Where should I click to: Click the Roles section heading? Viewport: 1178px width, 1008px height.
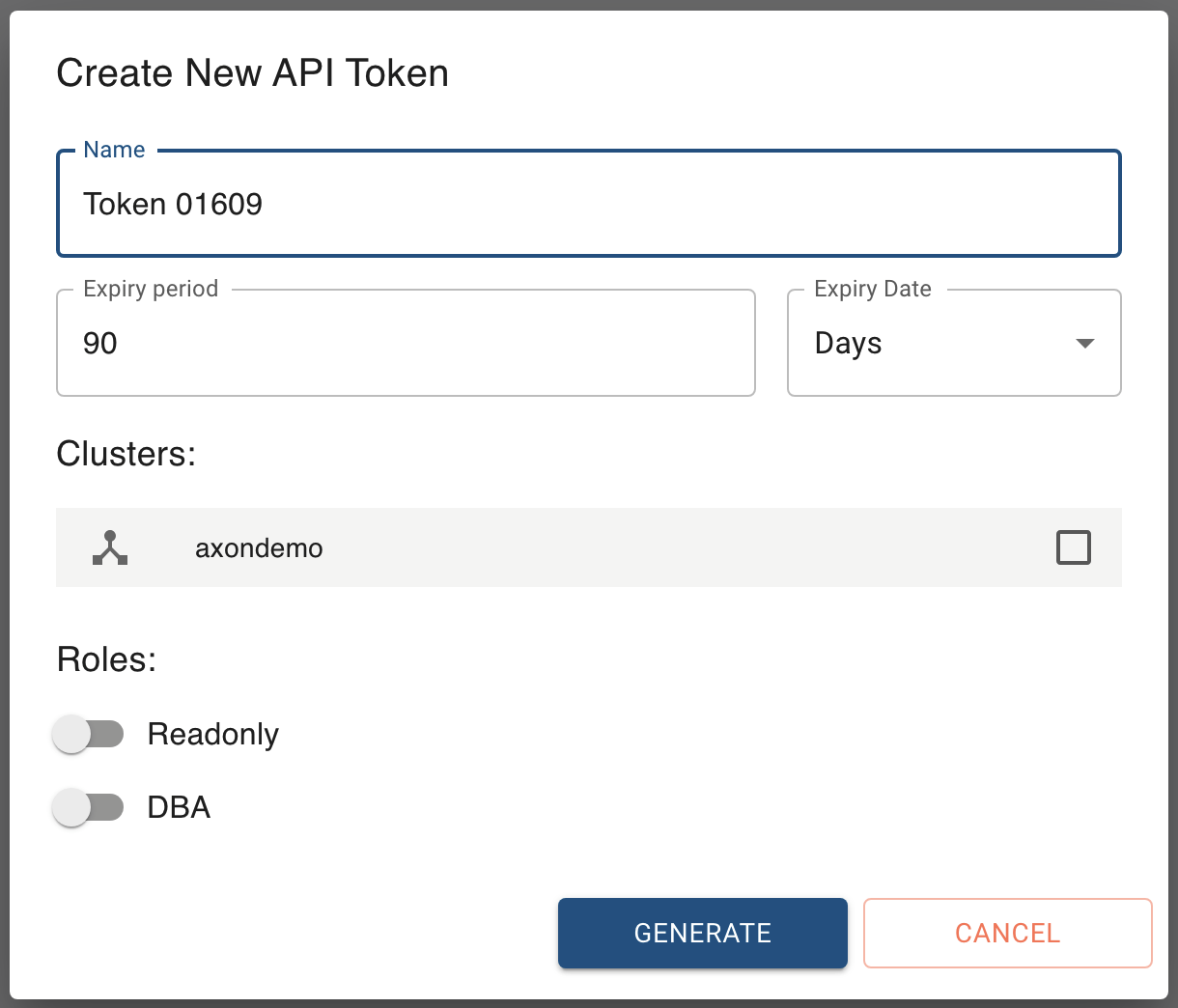pos(106,659)
